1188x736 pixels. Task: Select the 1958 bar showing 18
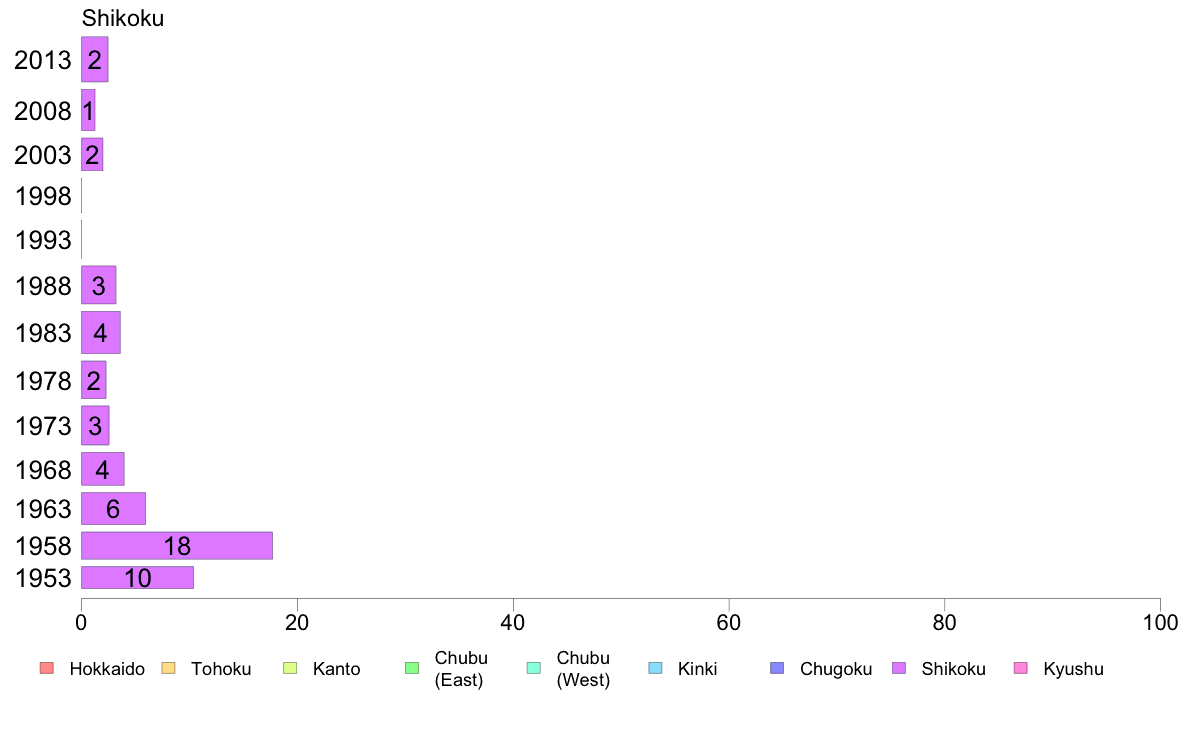click(x=177, y=546)
